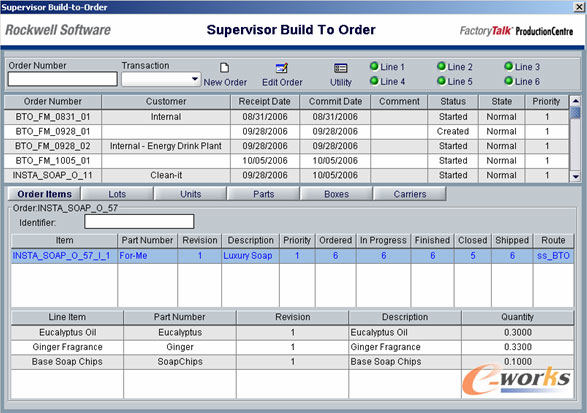Image resolution: width=587 pixels, height=413 pixels.
Task: Select the Line 2 status light
Action: tap(441, 66)
